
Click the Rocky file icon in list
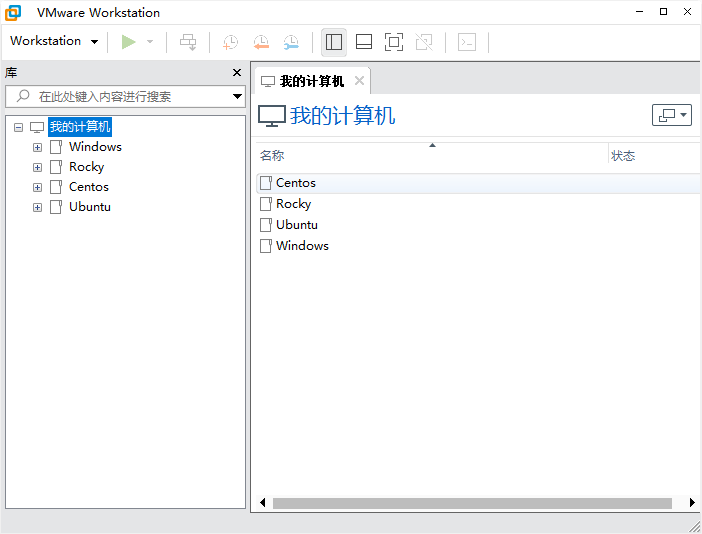(266, 204)
